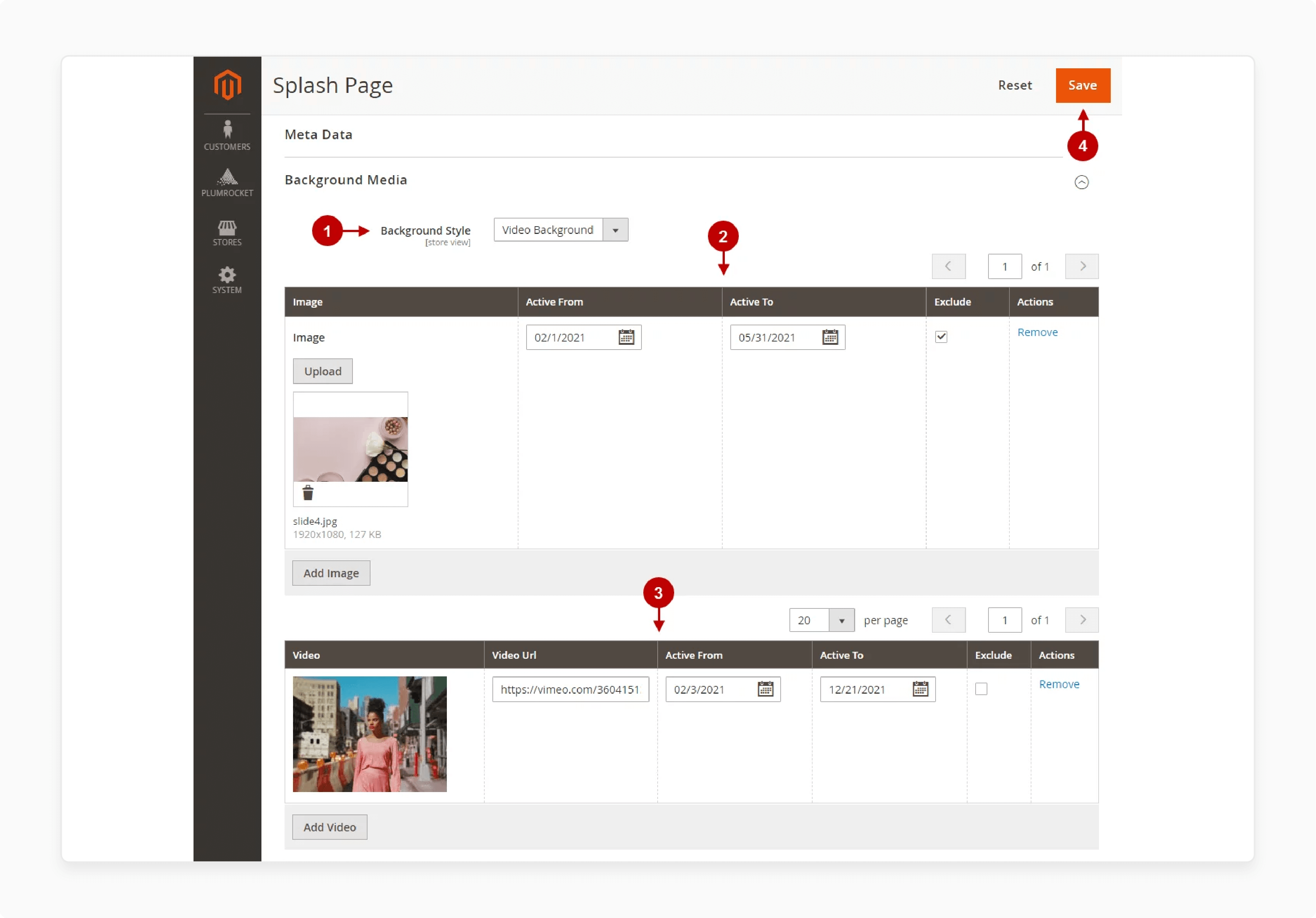
Task: Click the slide4.jpg image thumbnail
Action: coord(350,449)
